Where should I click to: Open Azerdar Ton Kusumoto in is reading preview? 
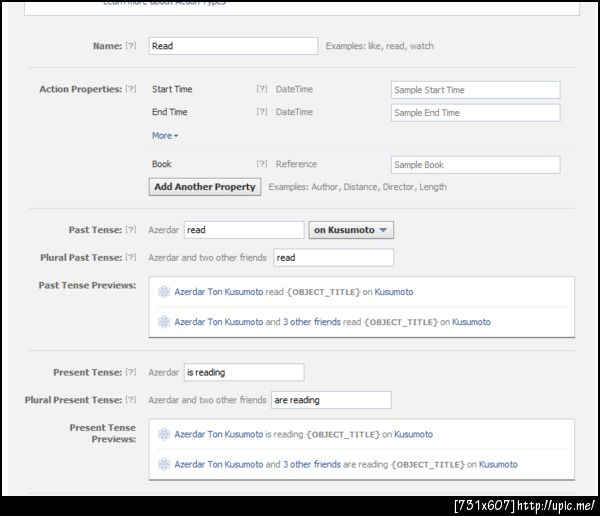pos(218,434)
